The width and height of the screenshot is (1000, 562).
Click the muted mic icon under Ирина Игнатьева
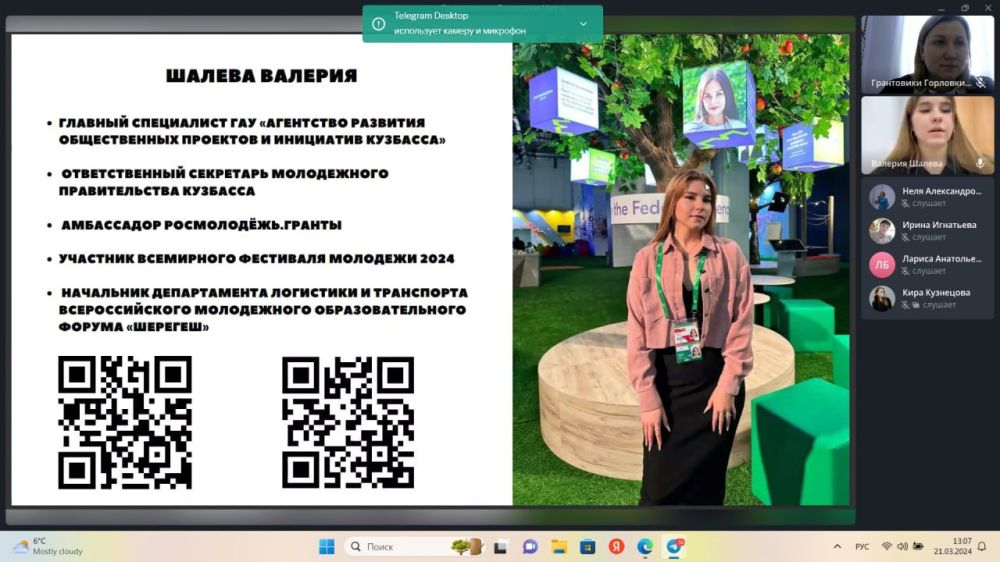pos(905,237)
